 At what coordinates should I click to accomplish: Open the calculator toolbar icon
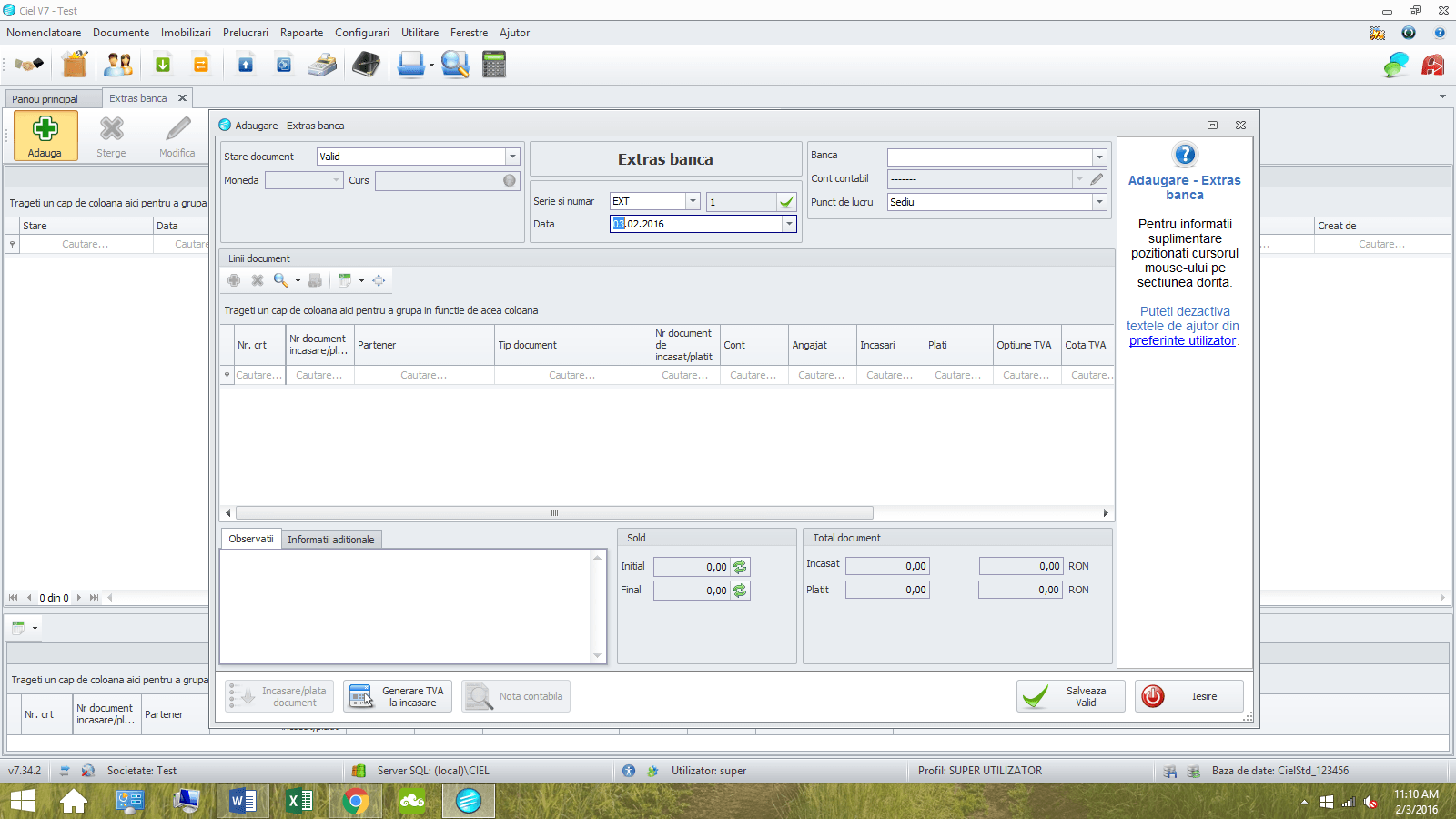click(x=494, y=65)
